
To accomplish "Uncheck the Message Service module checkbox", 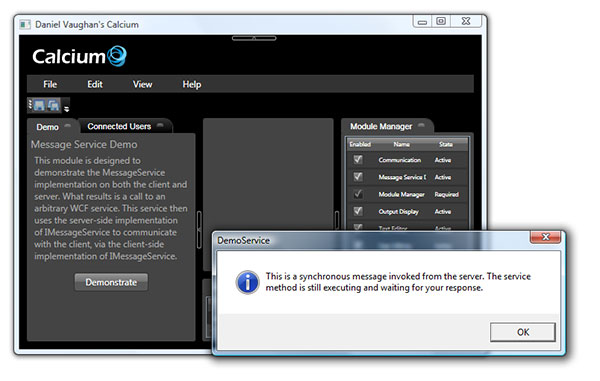I will tap(358, 177).
